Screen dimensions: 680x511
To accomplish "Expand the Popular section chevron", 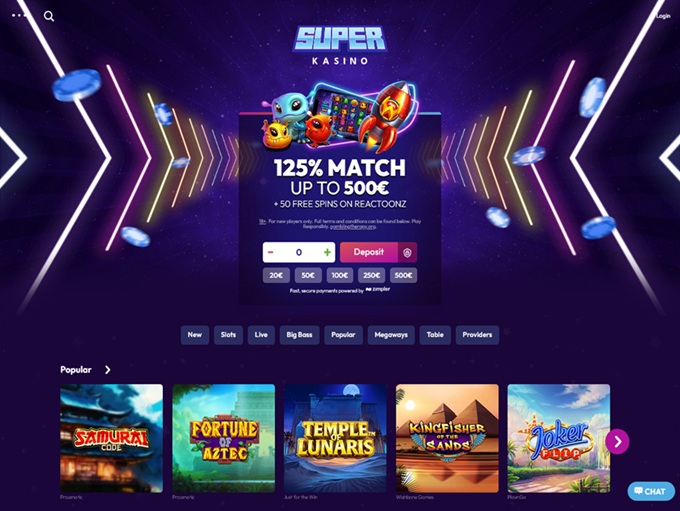I will point(108,370).
